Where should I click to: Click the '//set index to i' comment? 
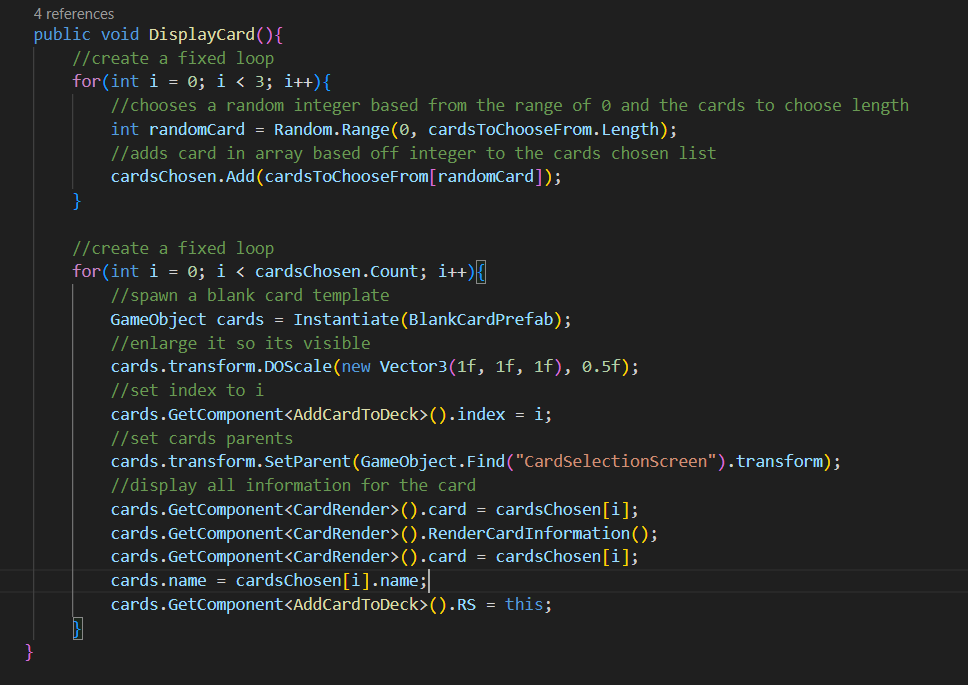tap(187, 391)
